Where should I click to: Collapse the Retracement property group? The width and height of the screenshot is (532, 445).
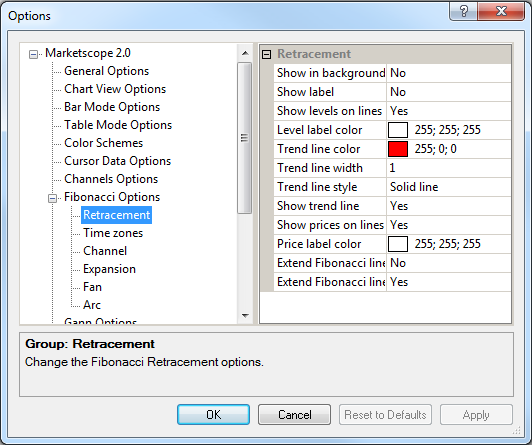tap(267, 54)
